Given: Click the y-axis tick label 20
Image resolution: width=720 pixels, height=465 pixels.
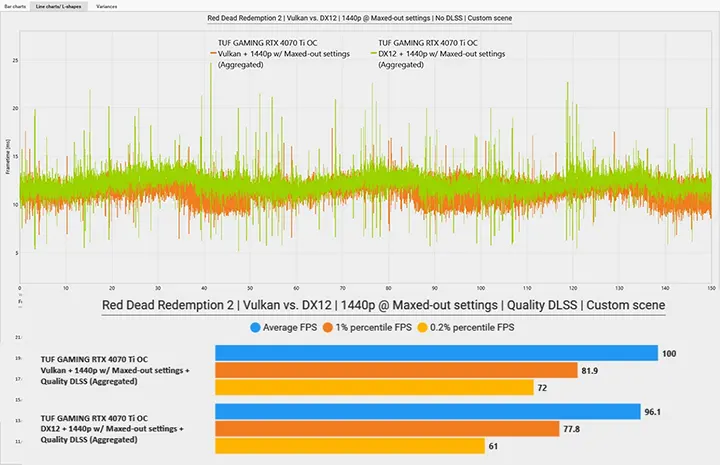Looking at the screenshot, I should click(16, 108).
